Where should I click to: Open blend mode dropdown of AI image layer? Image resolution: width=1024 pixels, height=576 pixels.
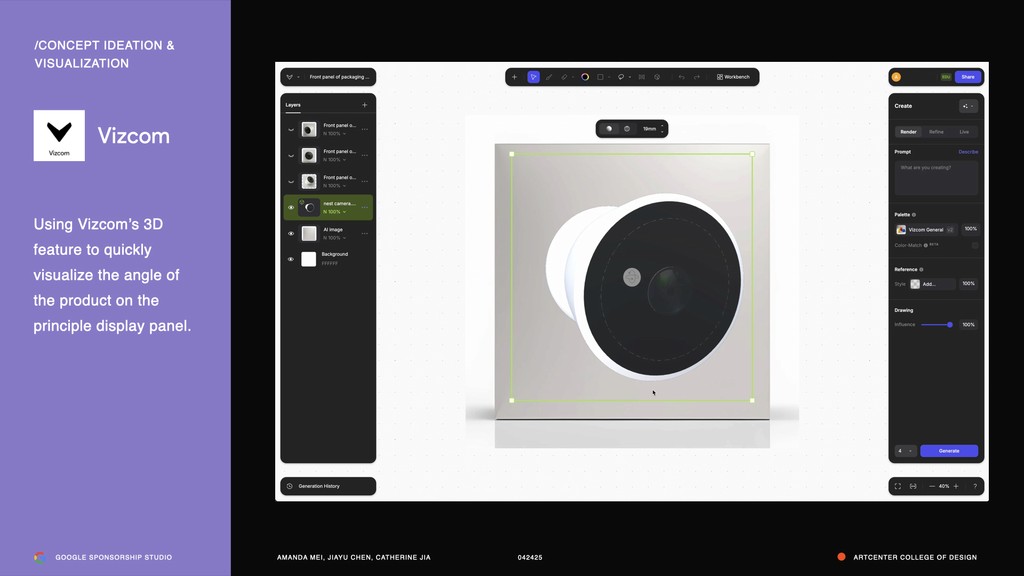334,238
